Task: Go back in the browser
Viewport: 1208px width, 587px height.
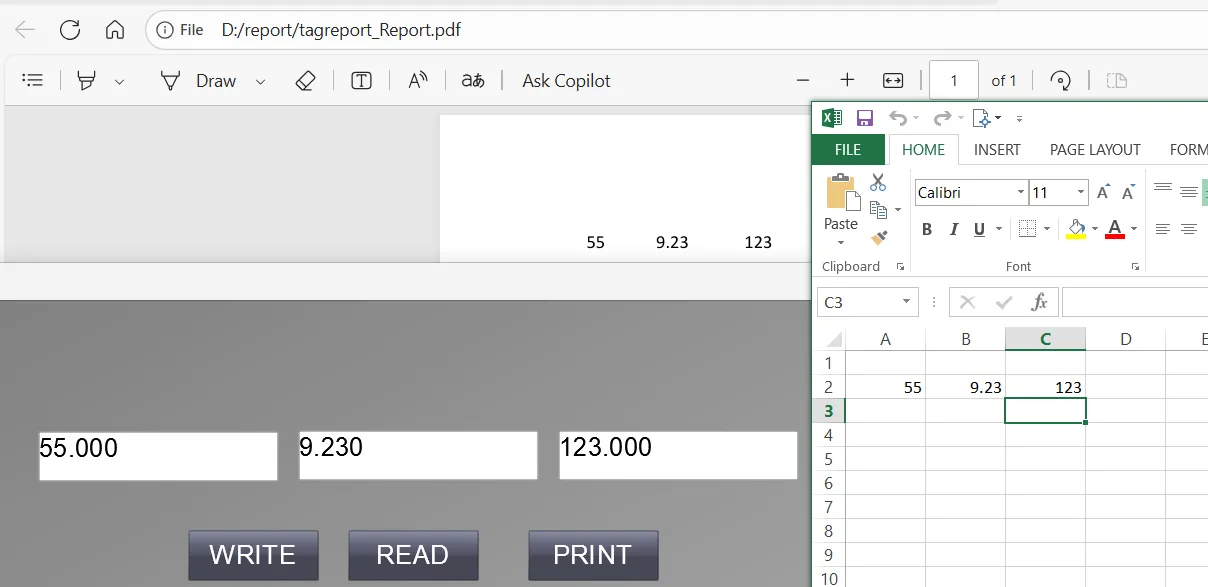Action: click(25, 30)
